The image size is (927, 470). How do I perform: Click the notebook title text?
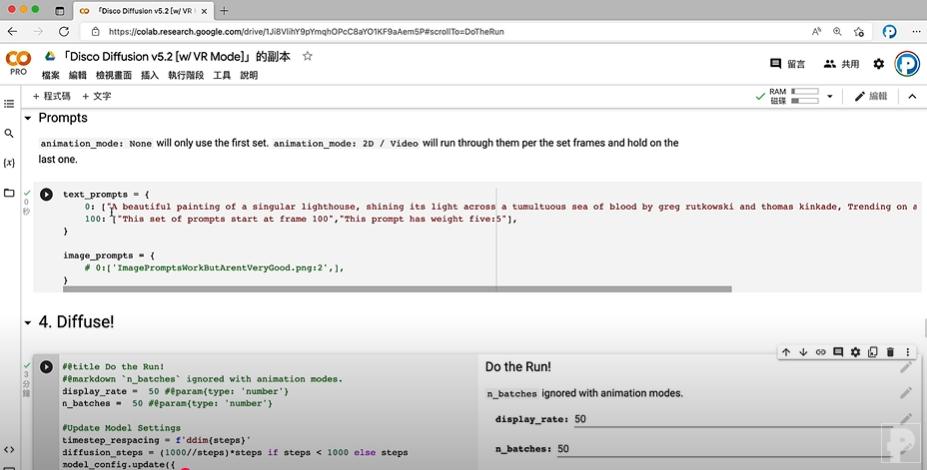pos(177,57)
